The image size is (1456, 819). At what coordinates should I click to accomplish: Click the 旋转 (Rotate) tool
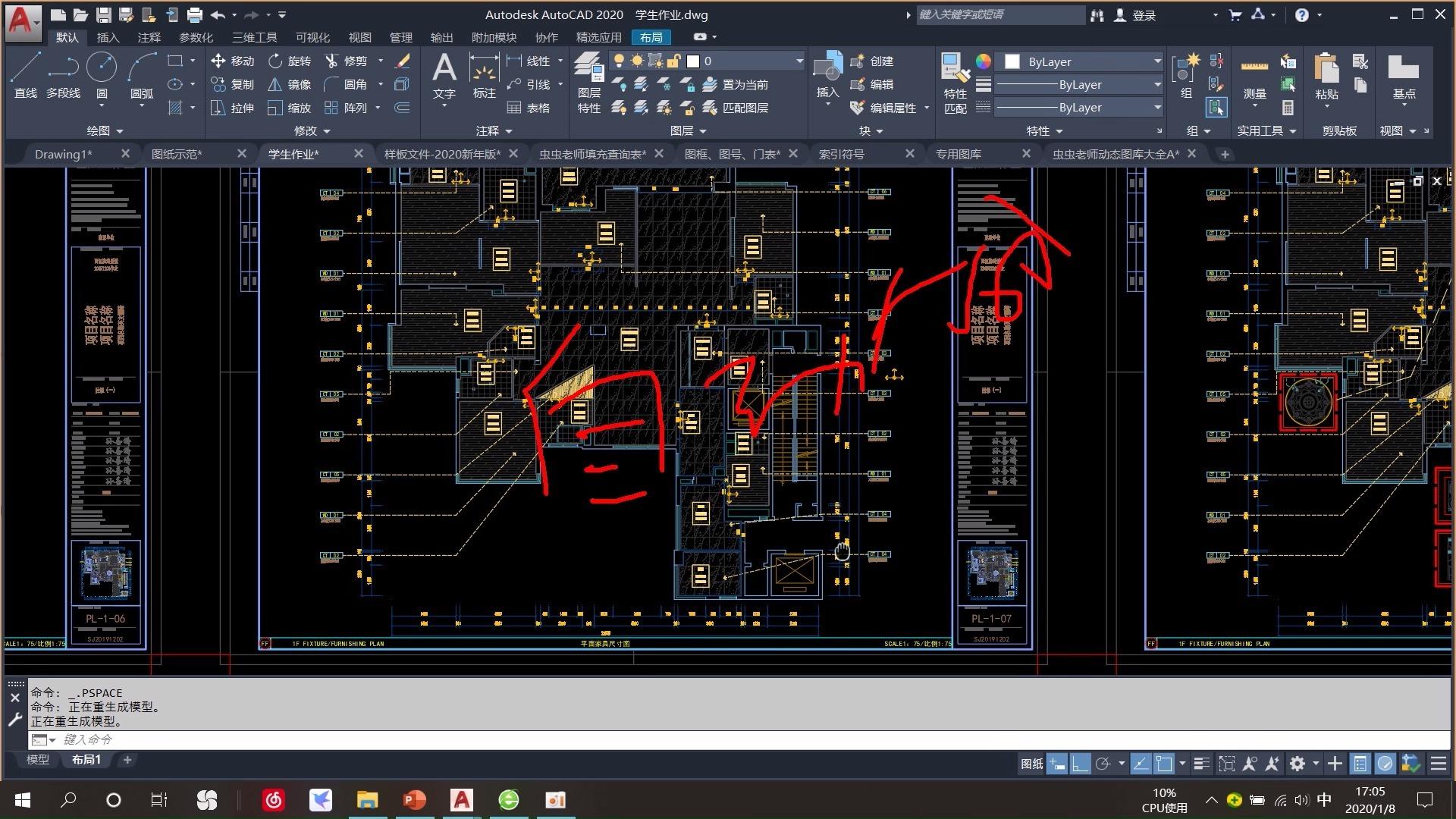point(290,61)
